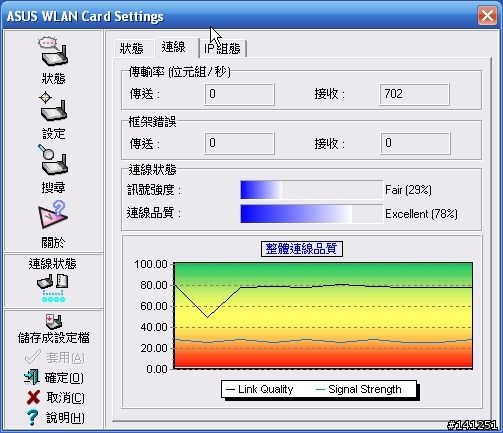Screen dimensions: 503x433
Task: Click the 連線品質 link quality bar
Action: [311, 214]
